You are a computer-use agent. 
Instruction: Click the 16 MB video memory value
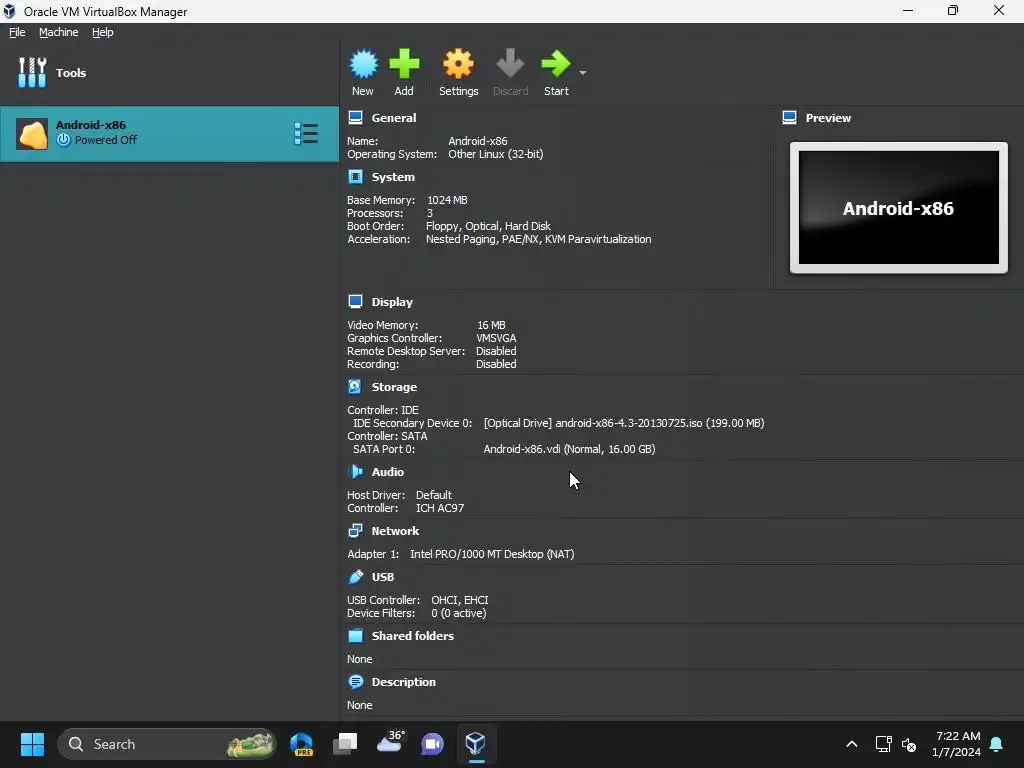(491, 325)
